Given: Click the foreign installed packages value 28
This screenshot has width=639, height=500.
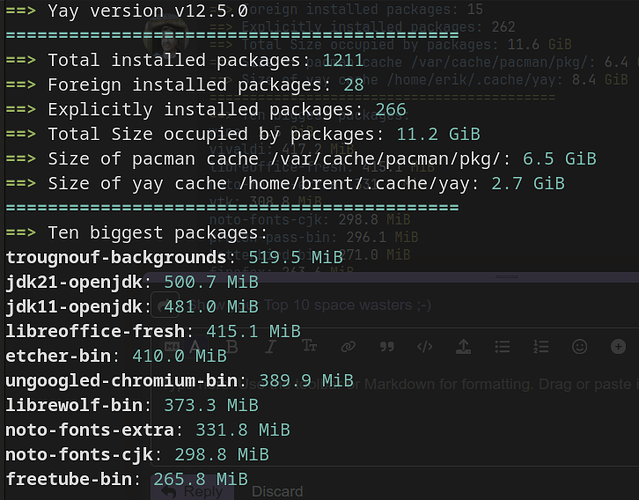Looking at the screenshot, I should pyautogui.click(x=353, y=85).
